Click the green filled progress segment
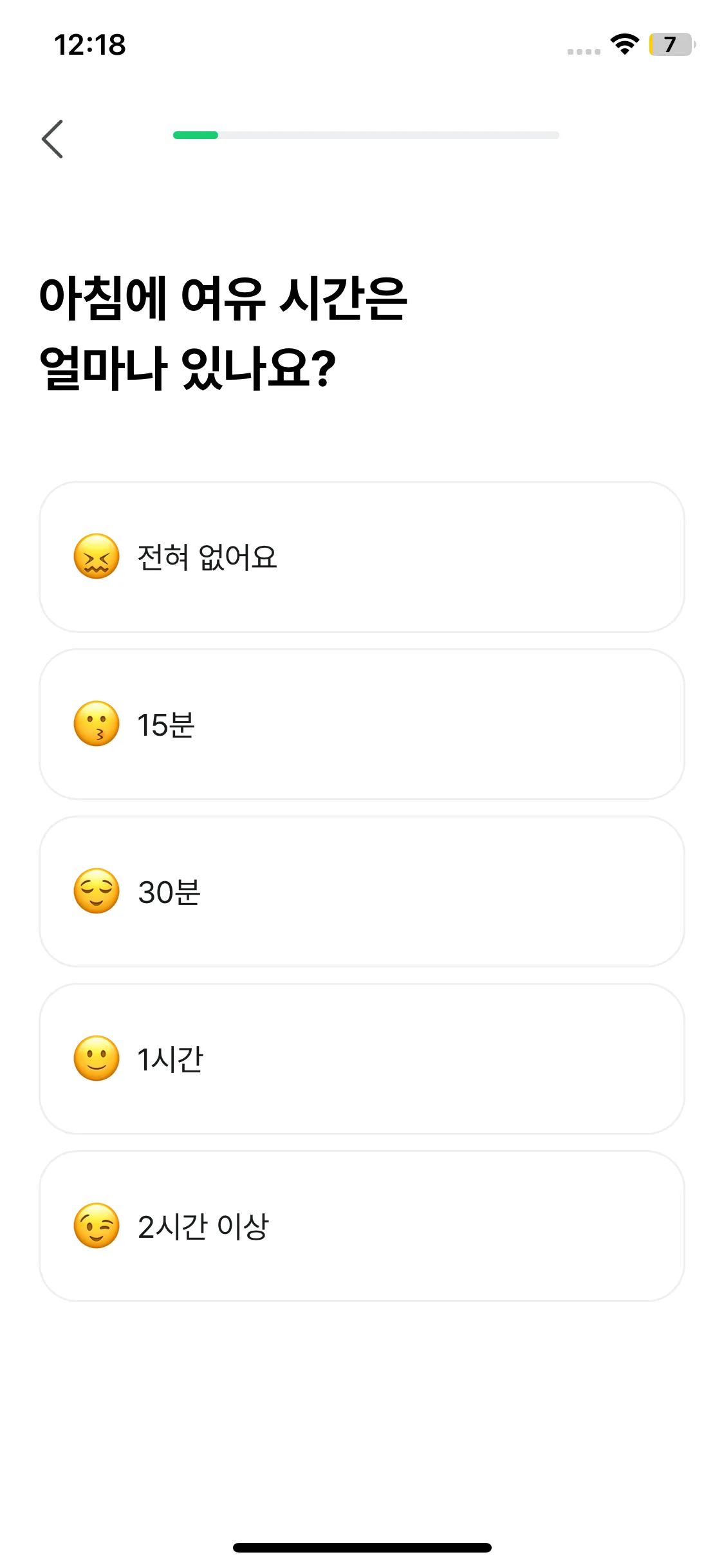 [196, 135]
